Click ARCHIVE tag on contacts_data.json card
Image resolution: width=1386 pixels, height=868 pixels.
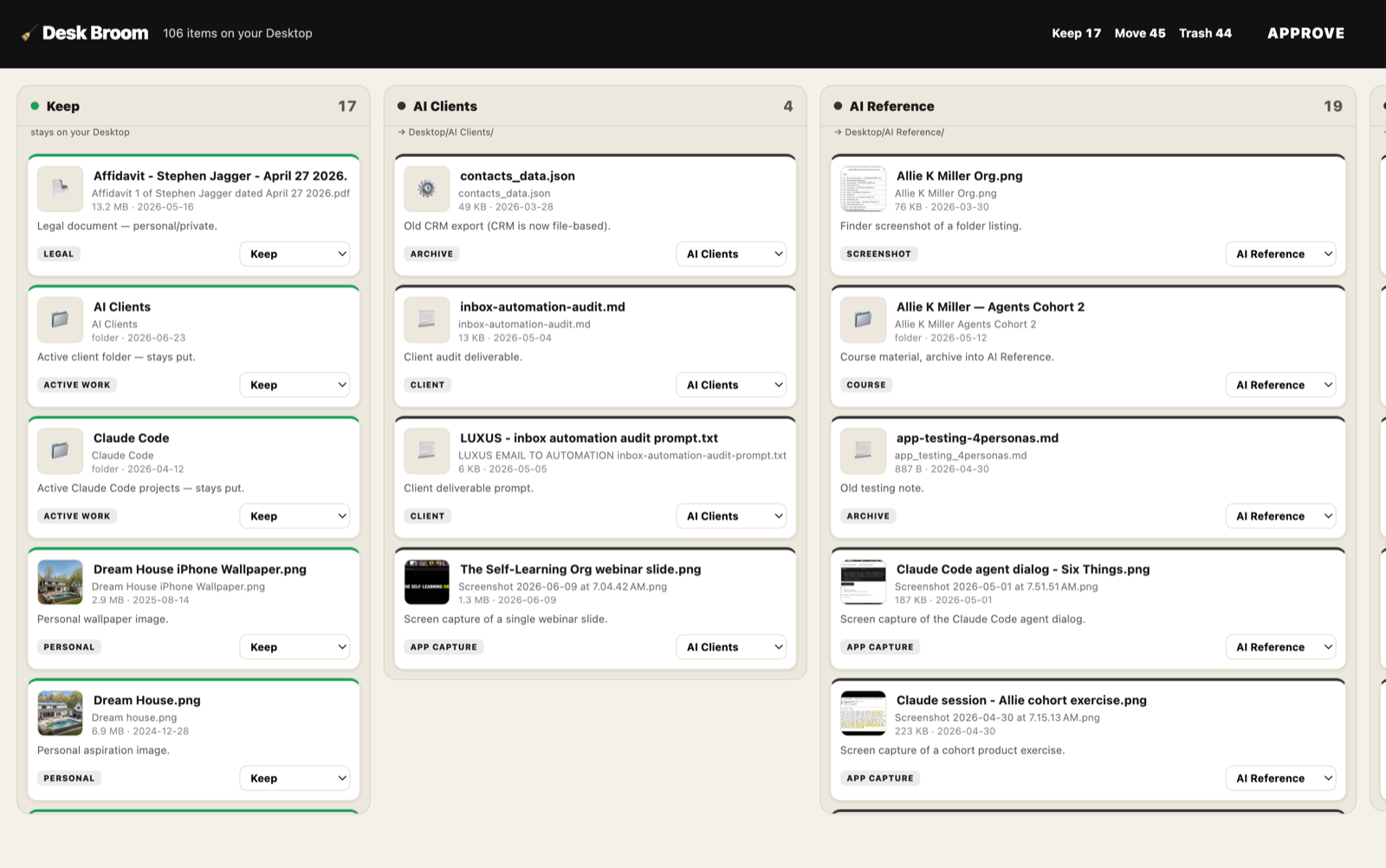point(431,254)
